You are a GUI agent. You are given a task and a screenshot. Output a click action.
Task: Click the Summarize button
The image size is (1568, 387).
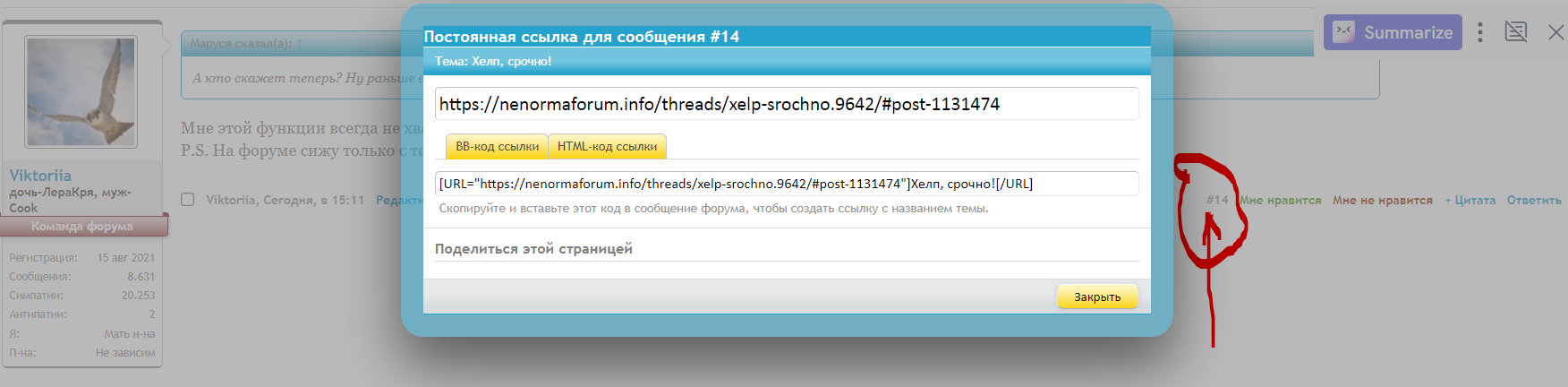(x=1393, y=32)
